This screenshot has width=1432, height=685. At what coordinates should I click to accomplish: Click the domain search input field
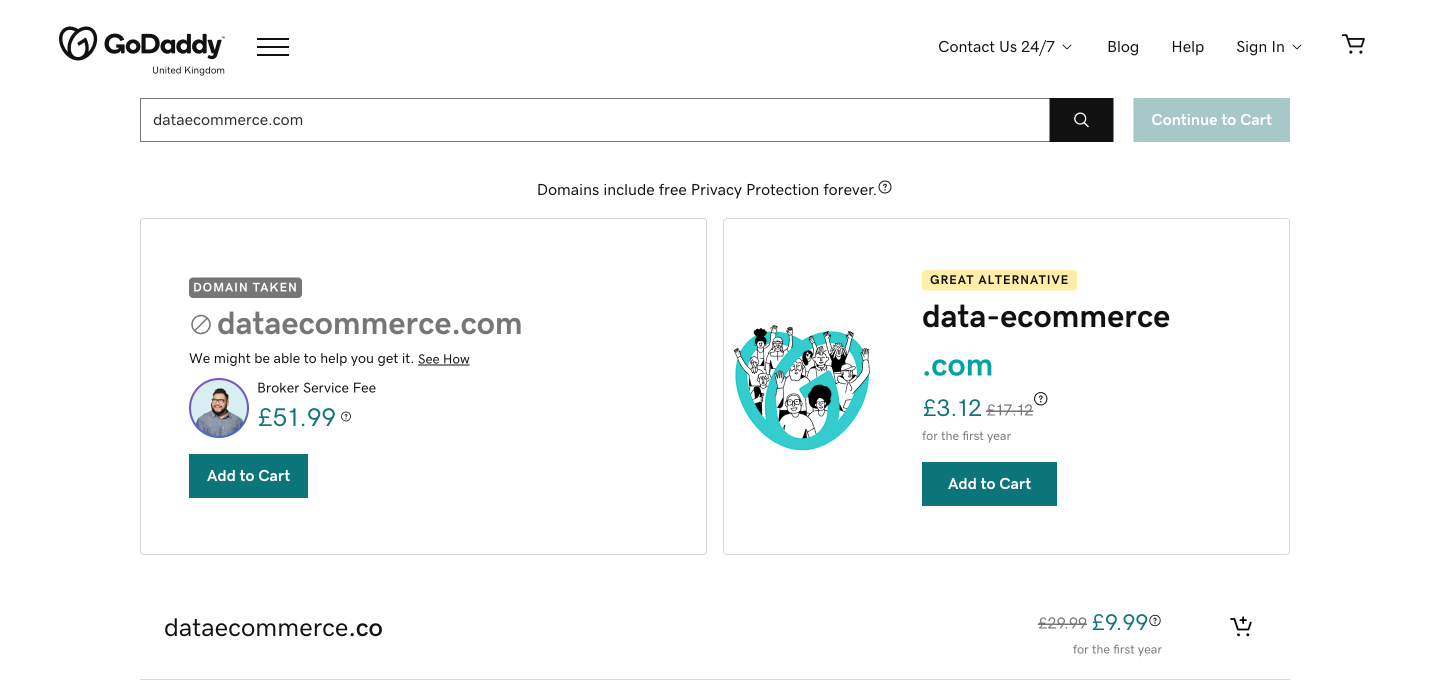tap(594, 119)
